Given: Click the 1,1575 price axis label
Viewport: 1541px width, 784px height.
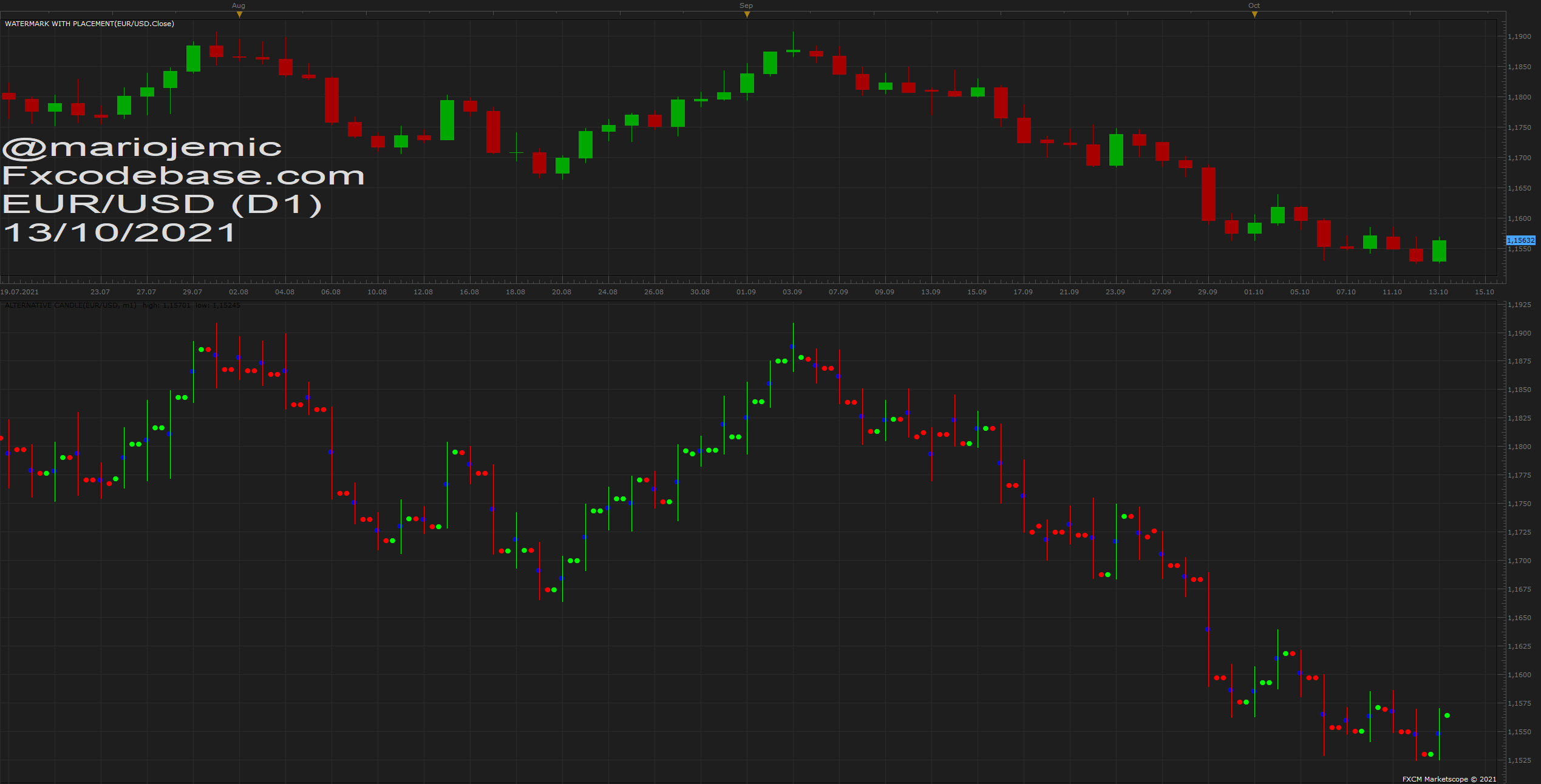Looking at the screenshot, I should pos(1520,704).
